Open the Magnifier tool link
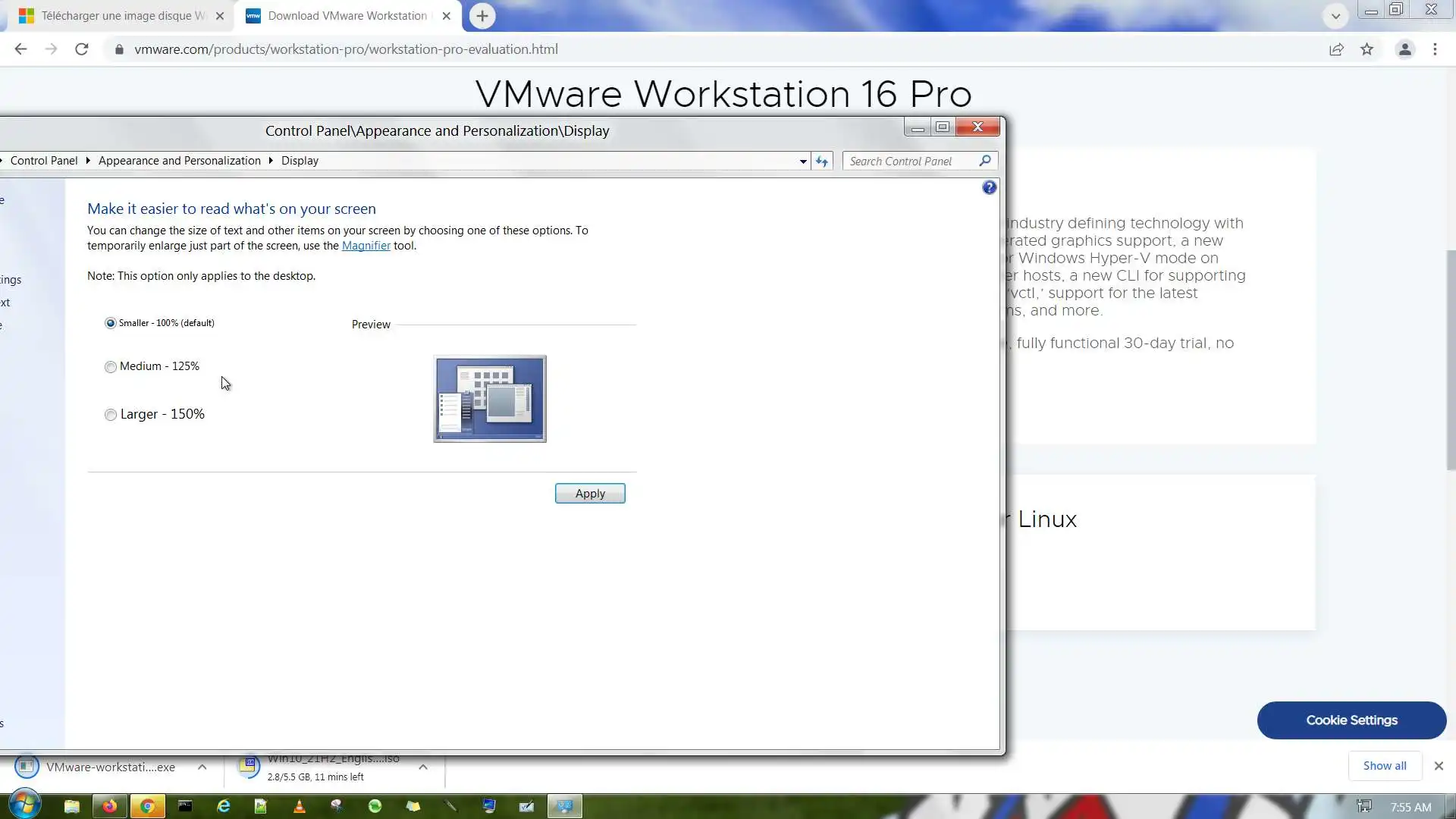 (366, 246)
